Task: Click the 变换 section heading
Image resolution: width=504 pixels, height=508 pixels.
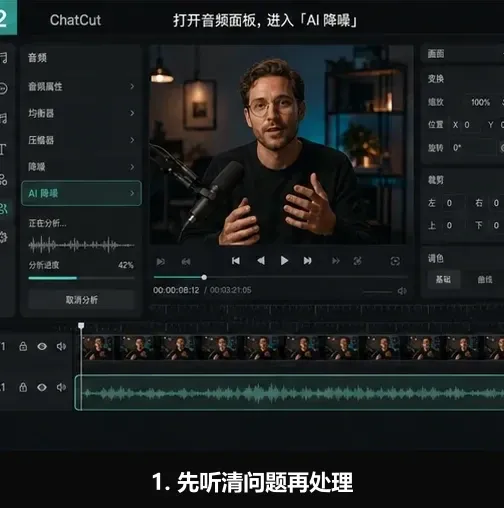Action: click(436, 79)
